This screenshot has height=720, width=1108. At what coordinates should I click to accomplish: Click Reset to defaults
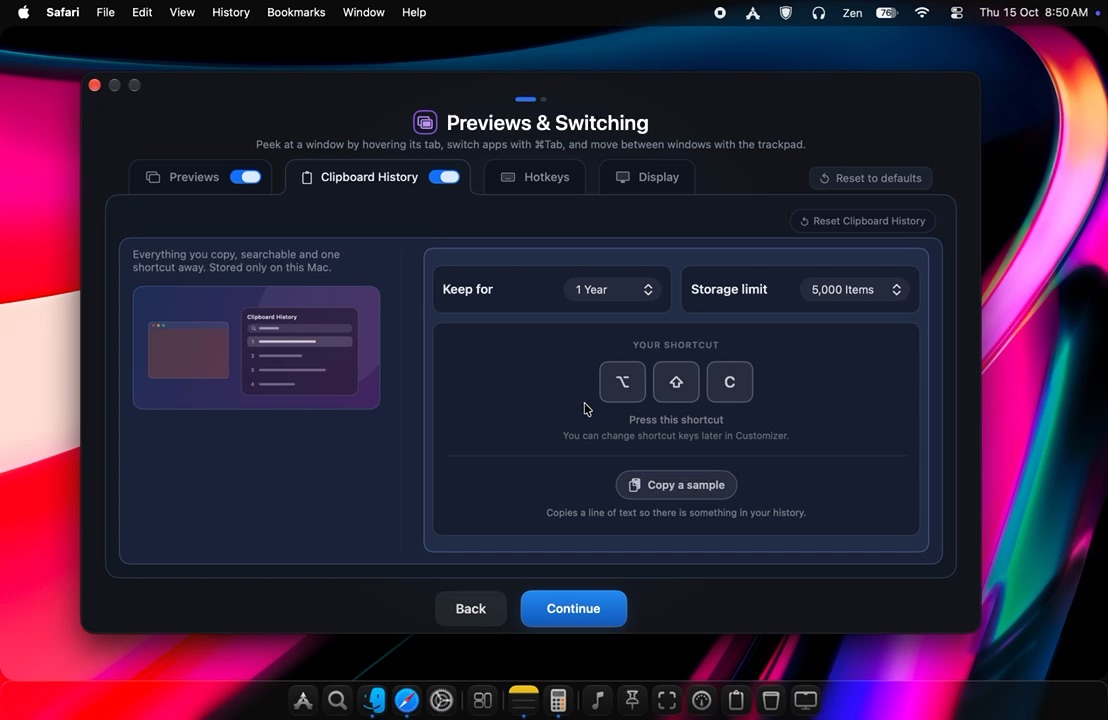pos(871,178)
